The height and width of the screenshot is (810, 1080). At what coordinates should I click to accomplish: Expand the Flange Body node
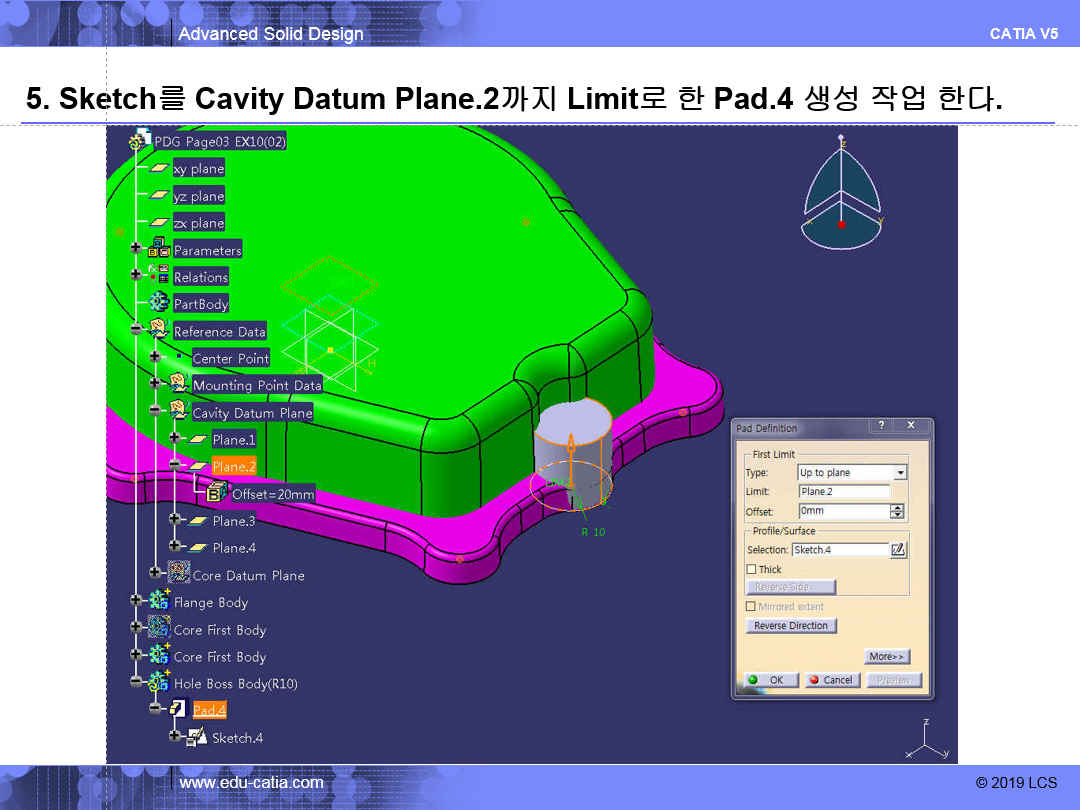136,601
